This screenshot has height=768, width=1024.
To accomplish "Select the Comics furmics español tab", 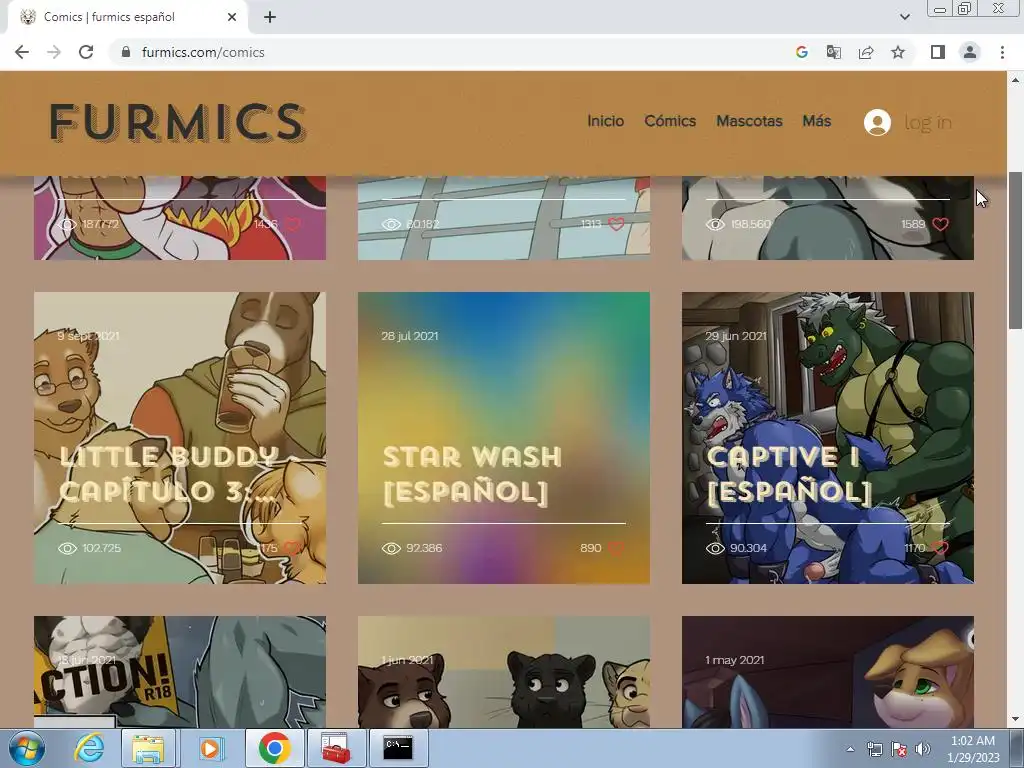I will 127,17.
